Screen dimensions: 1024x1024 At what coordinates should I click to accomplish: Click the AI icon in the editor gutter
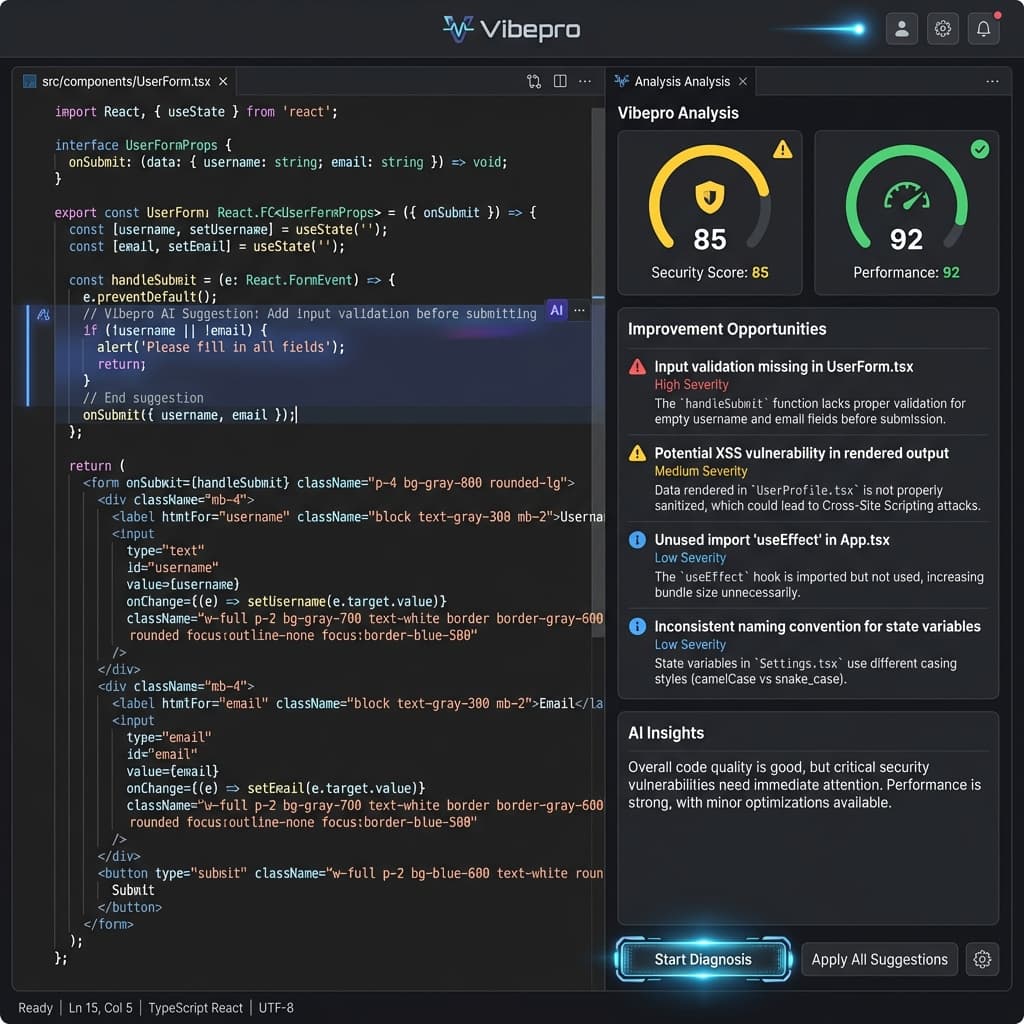click(42, 314)
